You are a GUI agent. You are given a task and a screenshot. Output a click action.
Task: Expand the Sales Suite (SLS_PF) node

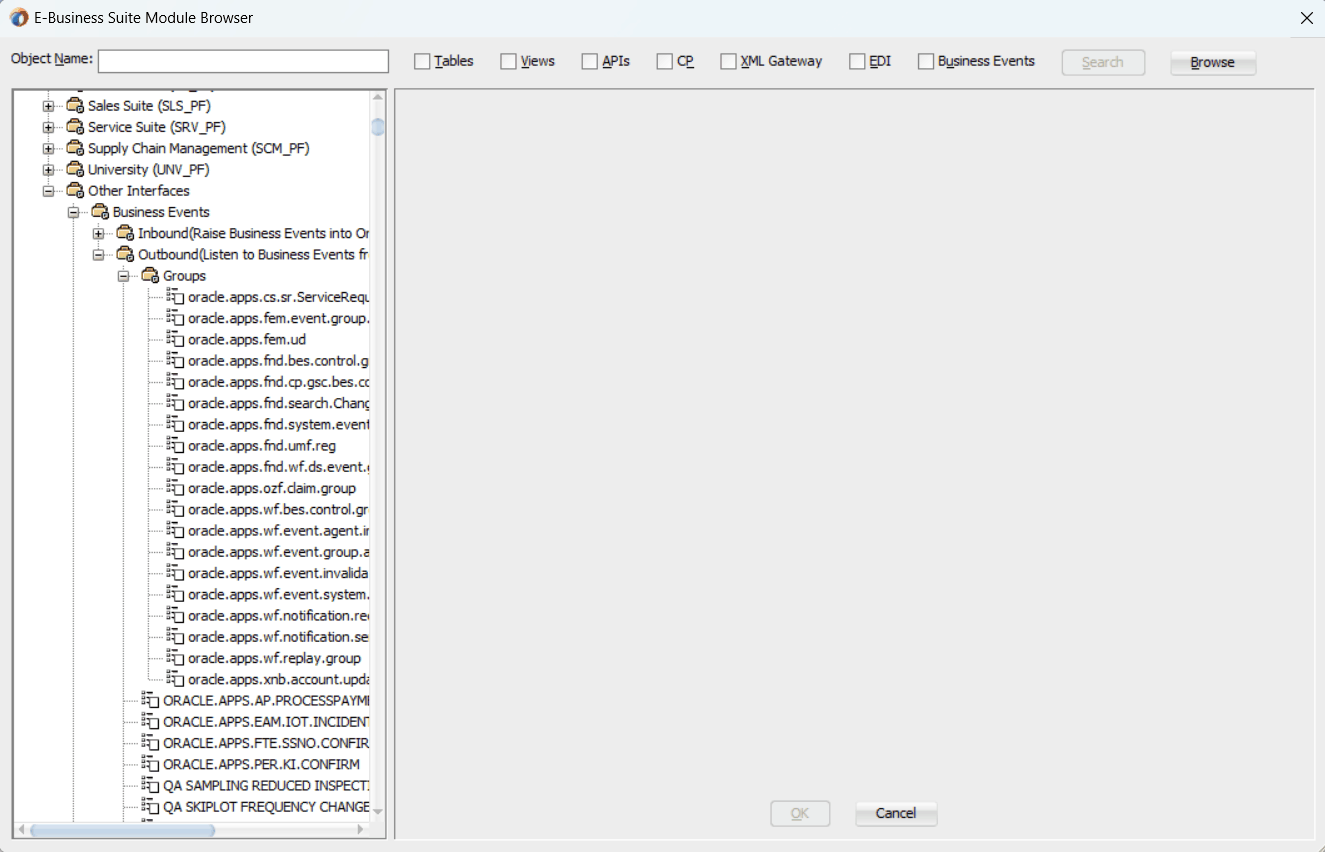coord(48,106)
